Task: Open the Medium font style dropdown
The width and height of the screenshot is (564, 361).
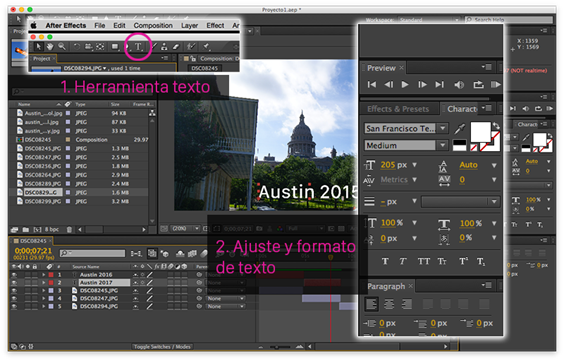Action: pyautogui.click(x=443, y=145)
